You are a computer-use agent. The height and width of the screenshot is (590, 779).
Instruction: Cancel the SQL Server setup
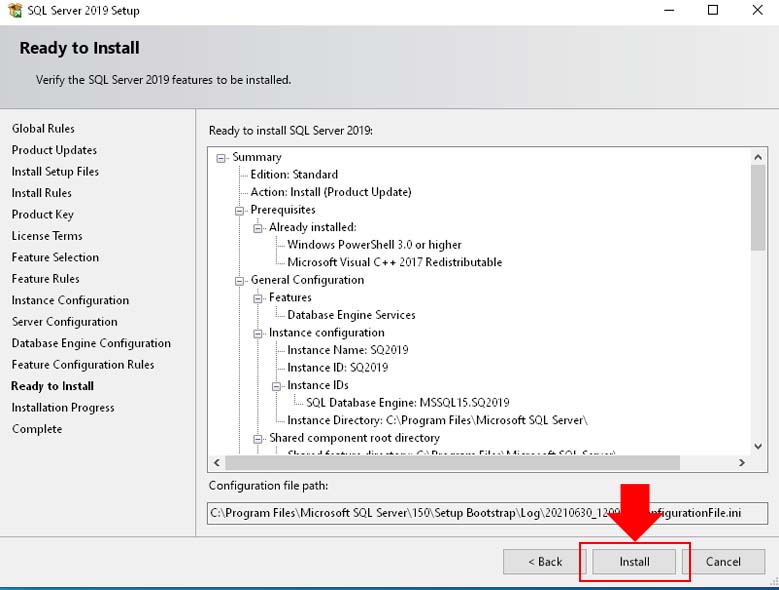tap(723, 562)
